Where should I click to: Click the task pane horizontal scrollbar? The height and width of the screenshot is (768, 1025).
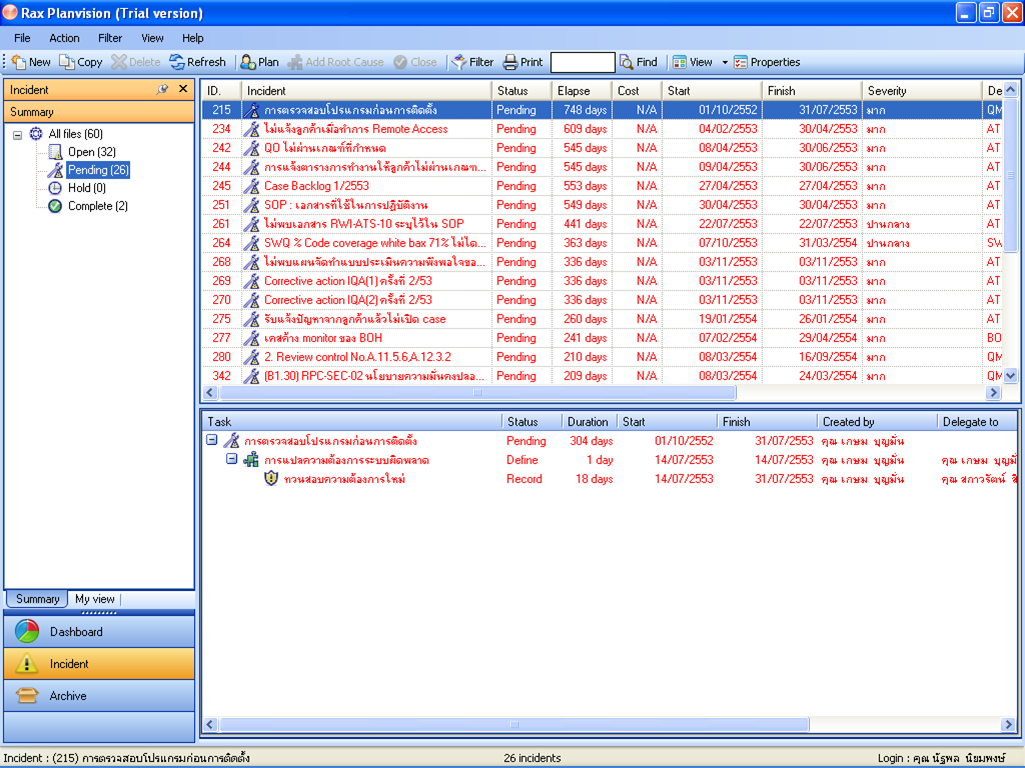click(514, 724)
